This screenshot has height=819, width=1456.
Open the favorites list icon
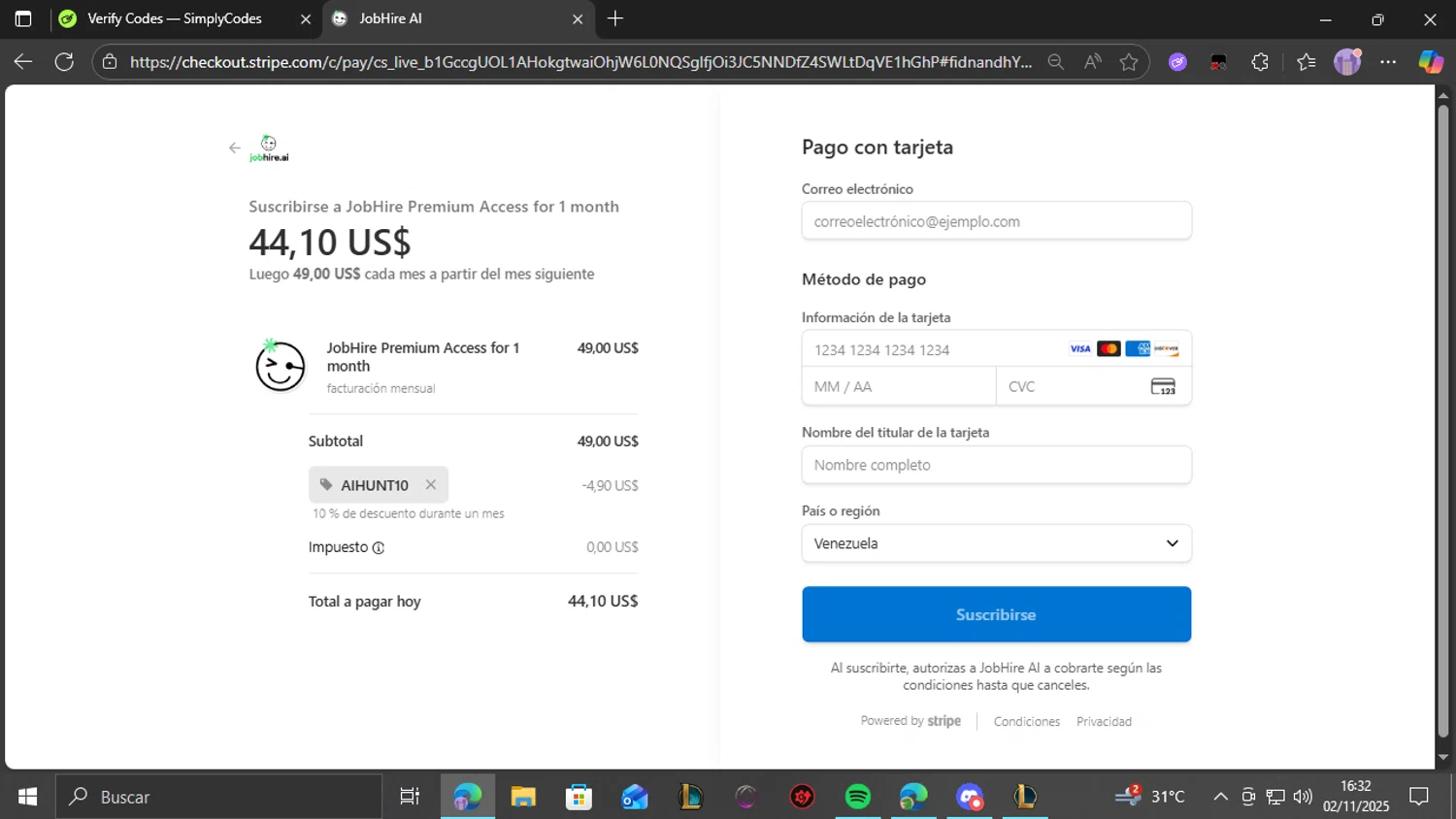pyautogui.click(x=1306, y=62)
